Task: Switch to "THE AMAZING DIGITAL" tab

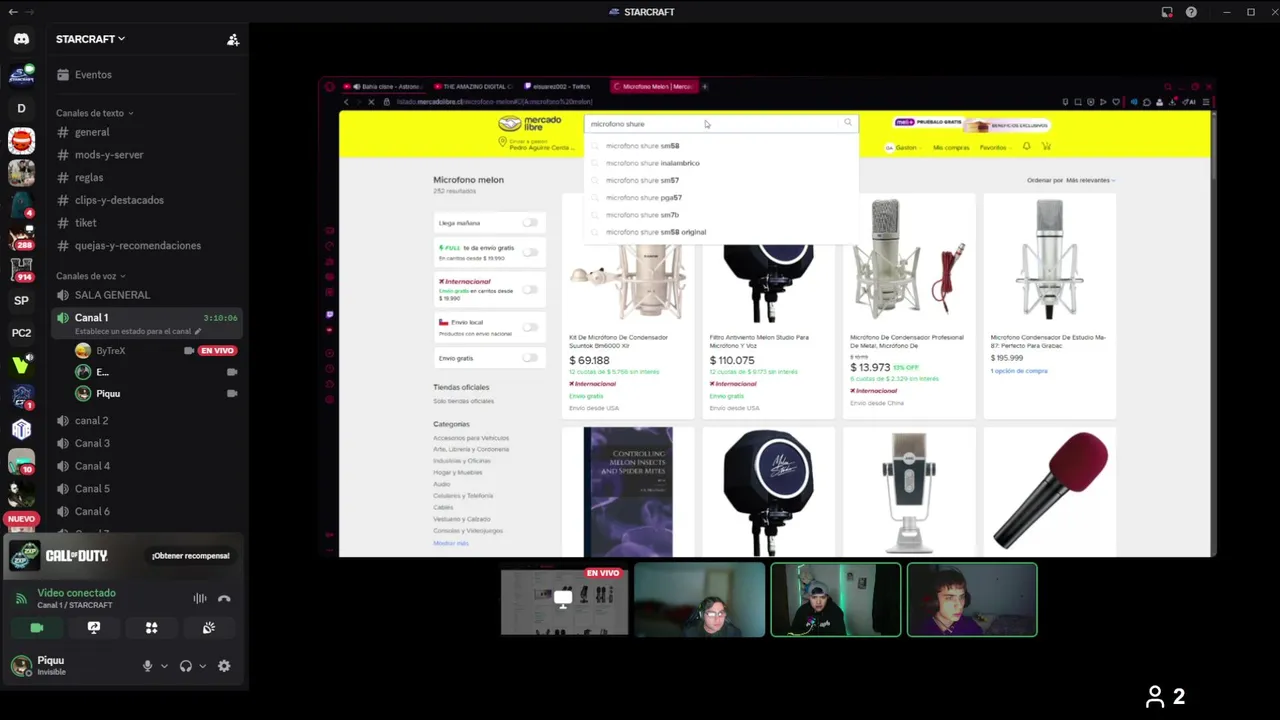Action: (x=472, y=87)
